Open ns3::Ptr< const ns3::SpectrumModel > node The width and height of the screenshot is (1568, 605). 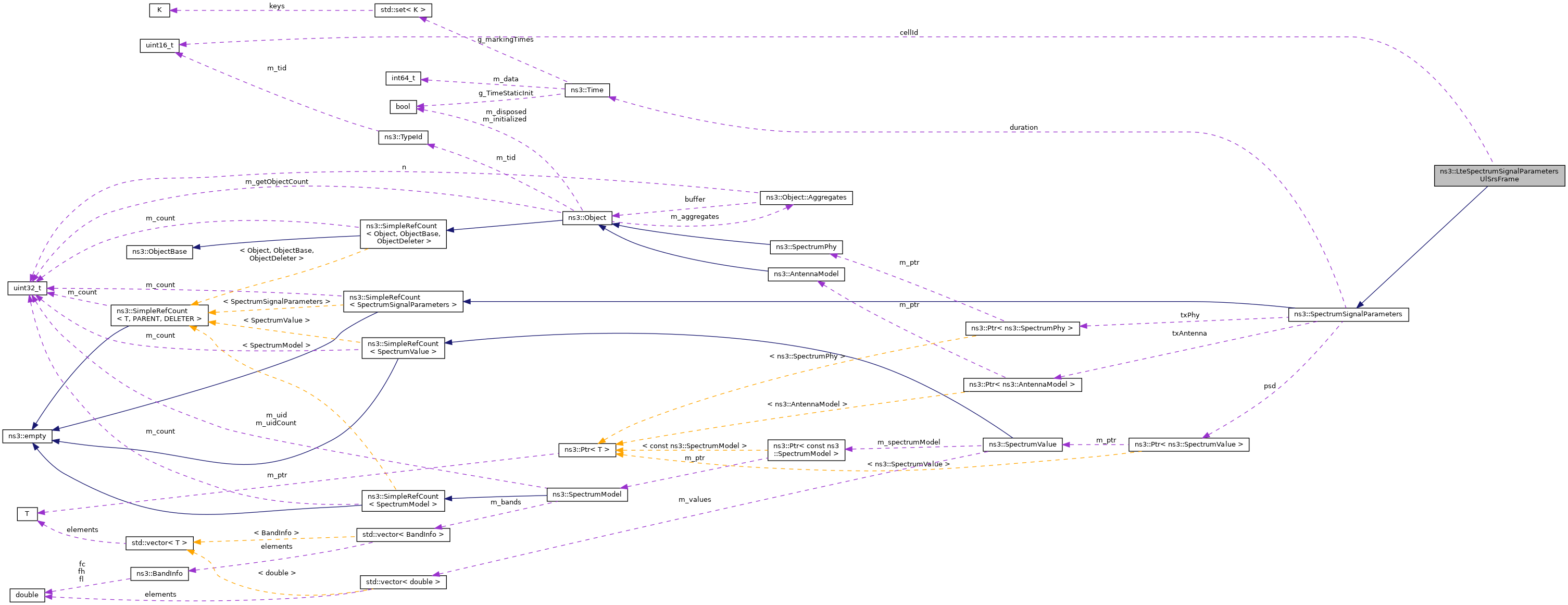(806, 450)
